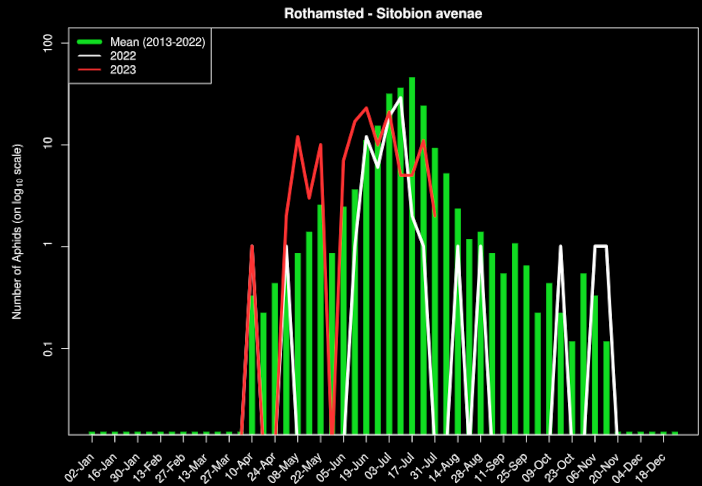
Task: Click the x-axis label '02-Jan'
Action: pos(80,467)
